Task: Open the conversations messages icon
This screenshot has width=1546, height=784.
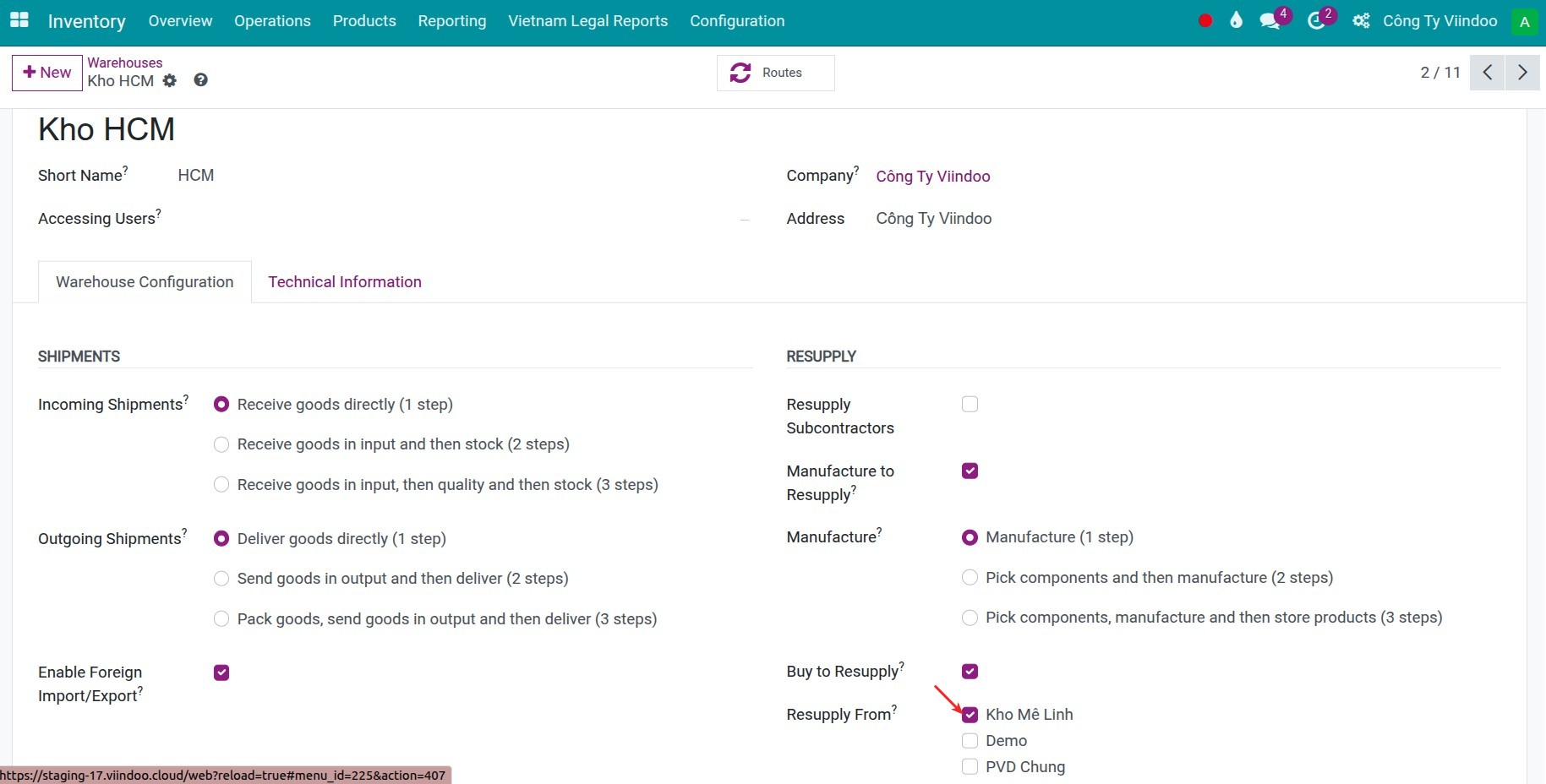Action: tap(1270, 21)
